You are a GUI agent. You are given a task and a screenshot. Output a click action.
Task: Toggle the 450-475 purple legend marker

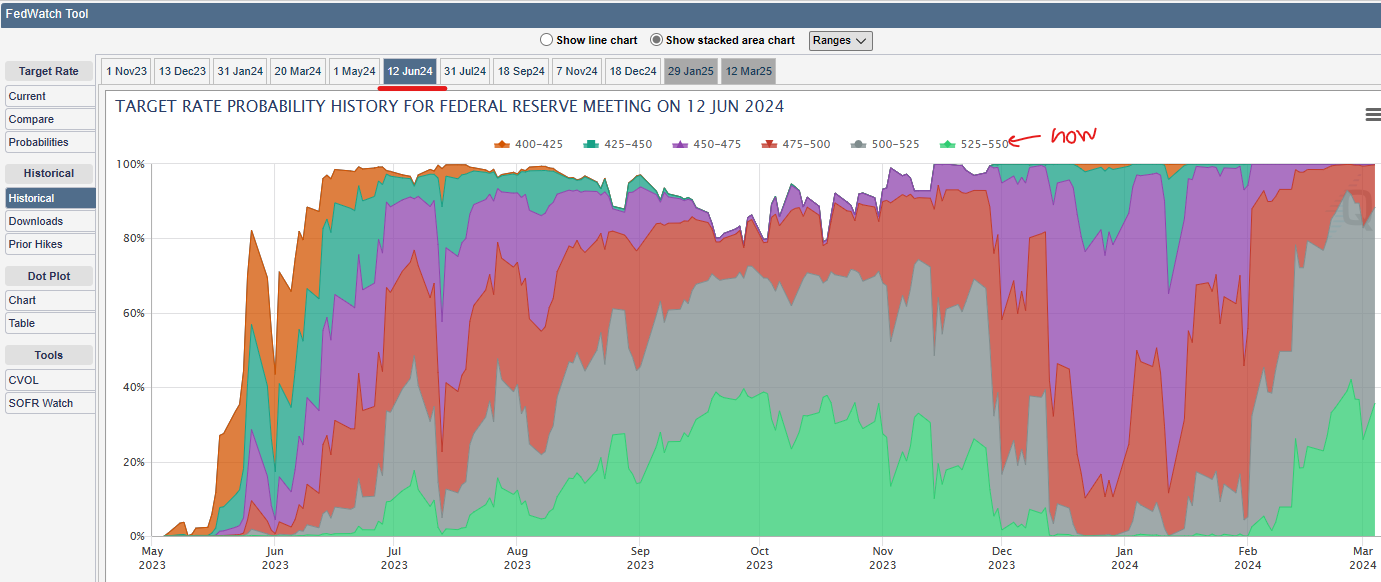[681, 144]
